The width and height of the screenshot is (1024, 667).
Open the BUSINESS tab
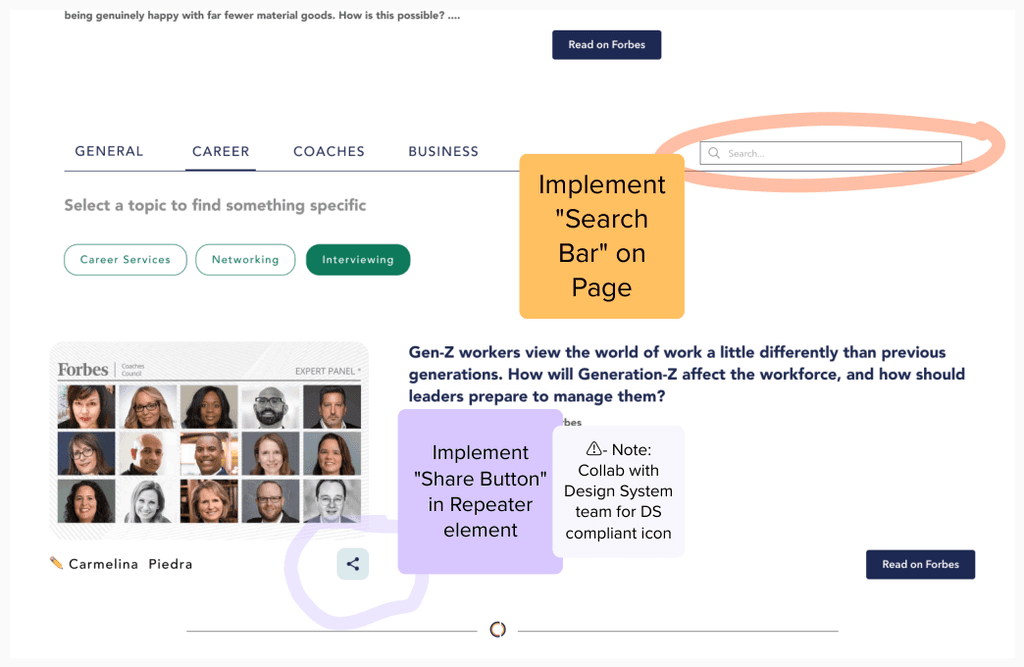click(443, 151)
